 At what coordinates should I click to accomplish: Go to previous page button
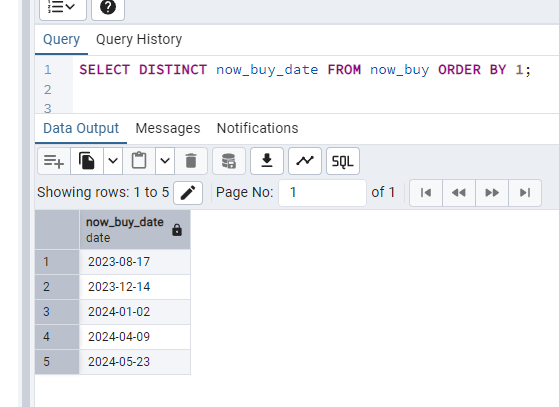pyautogui.click(x=459, y=193)
